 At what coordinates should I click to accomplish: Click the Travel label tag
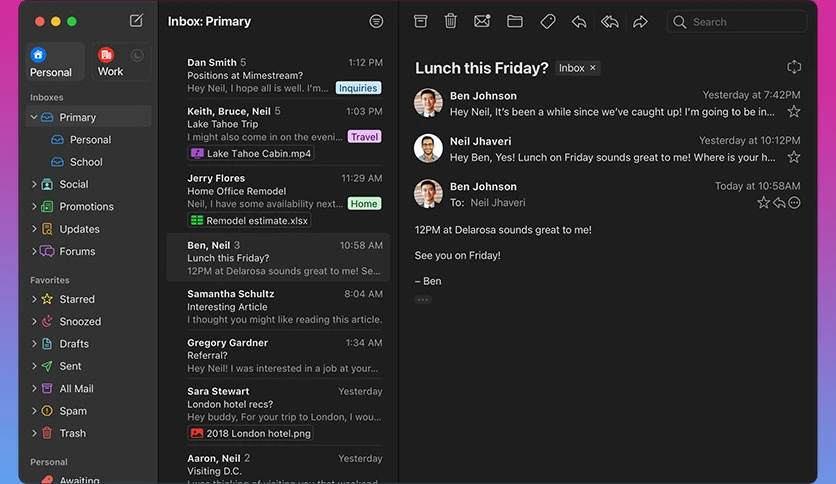(x=364, y=136)
